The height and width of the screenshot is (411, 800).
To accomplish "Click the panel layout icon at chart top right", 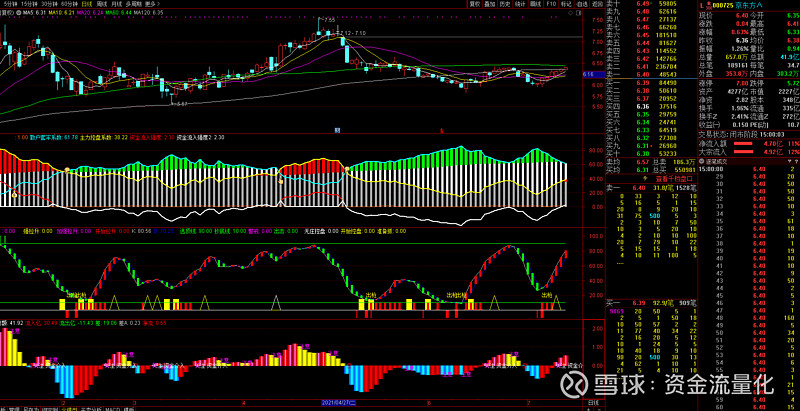I will (579, 13).
